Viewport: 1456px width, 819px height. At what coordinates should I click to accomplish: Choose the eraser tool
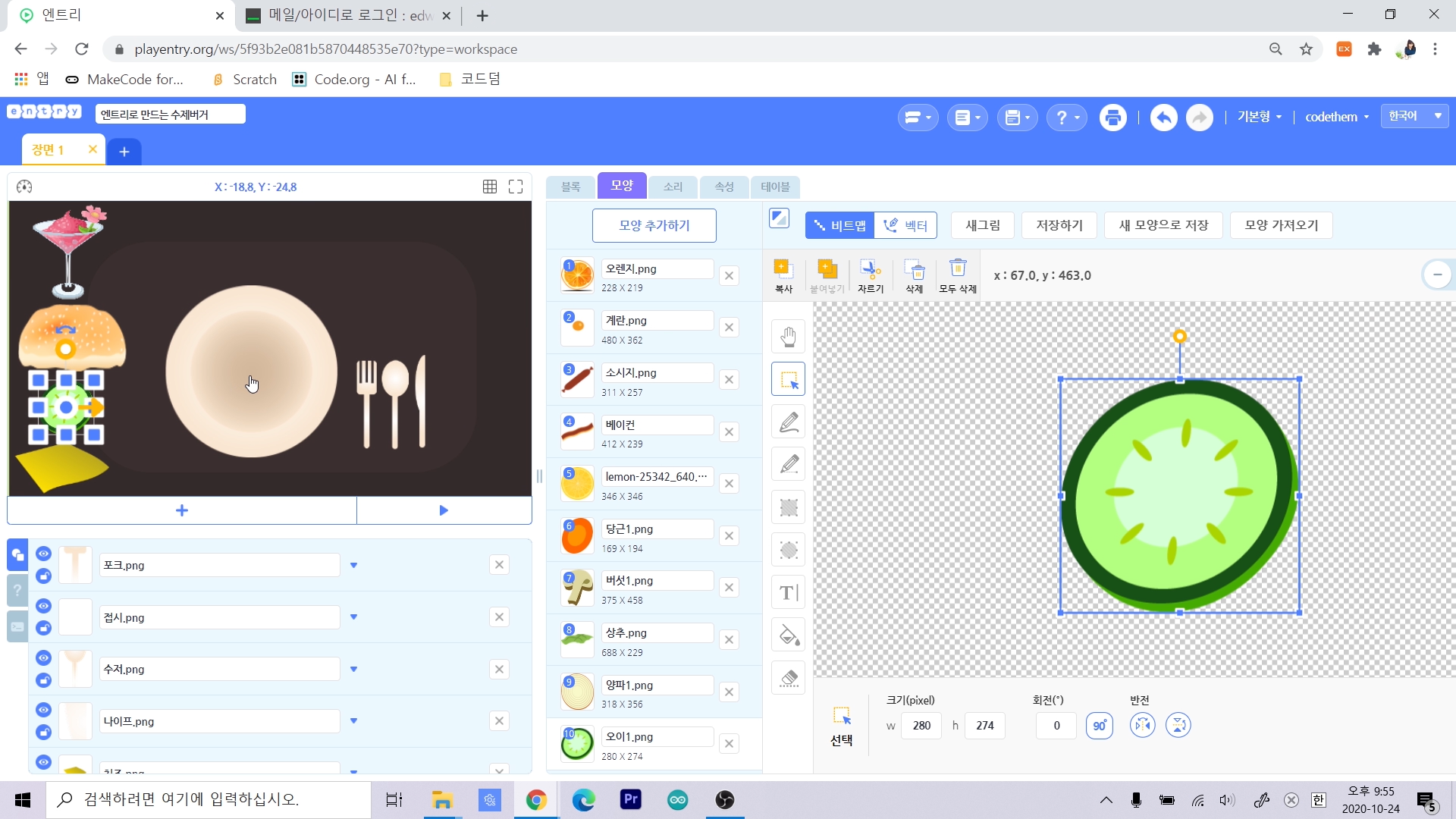(x=789, y=678)
